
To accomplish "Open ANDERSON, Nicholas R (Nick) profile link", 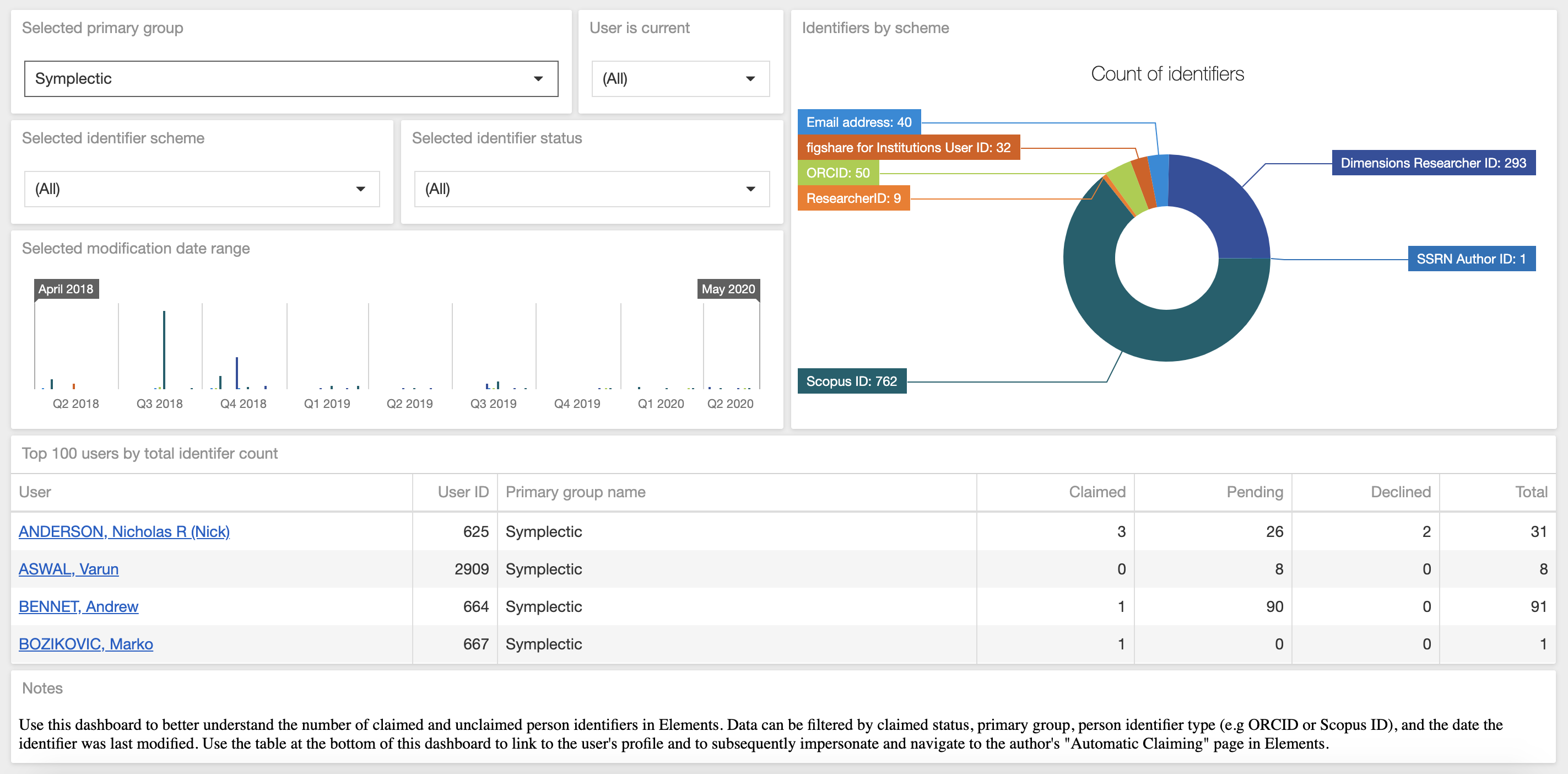I will click(x=124, y=531).
